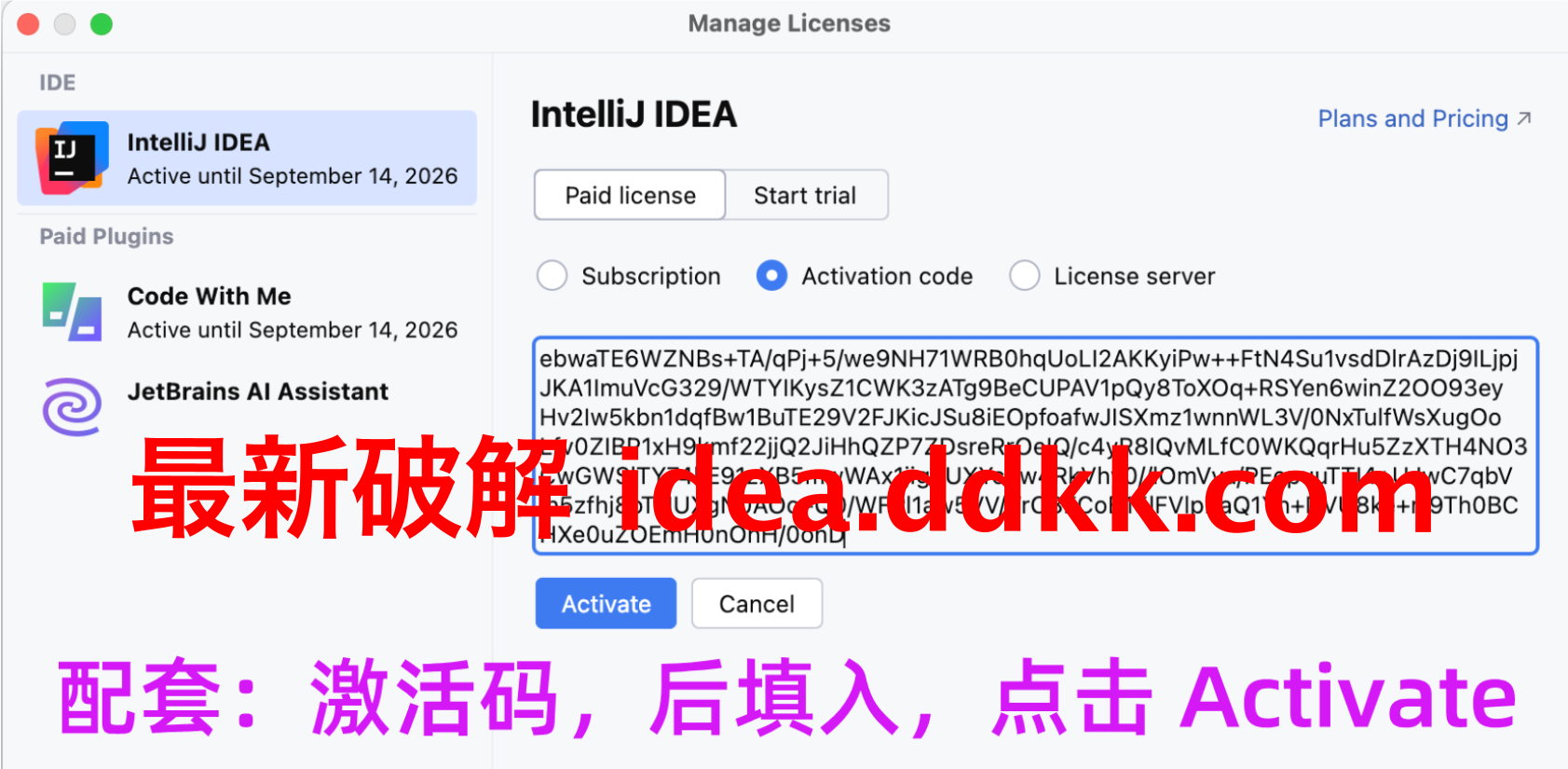The width and height of the screenshot is (1568, 769).
Task: Select the License server radio button
Action: coord(1024,276)
